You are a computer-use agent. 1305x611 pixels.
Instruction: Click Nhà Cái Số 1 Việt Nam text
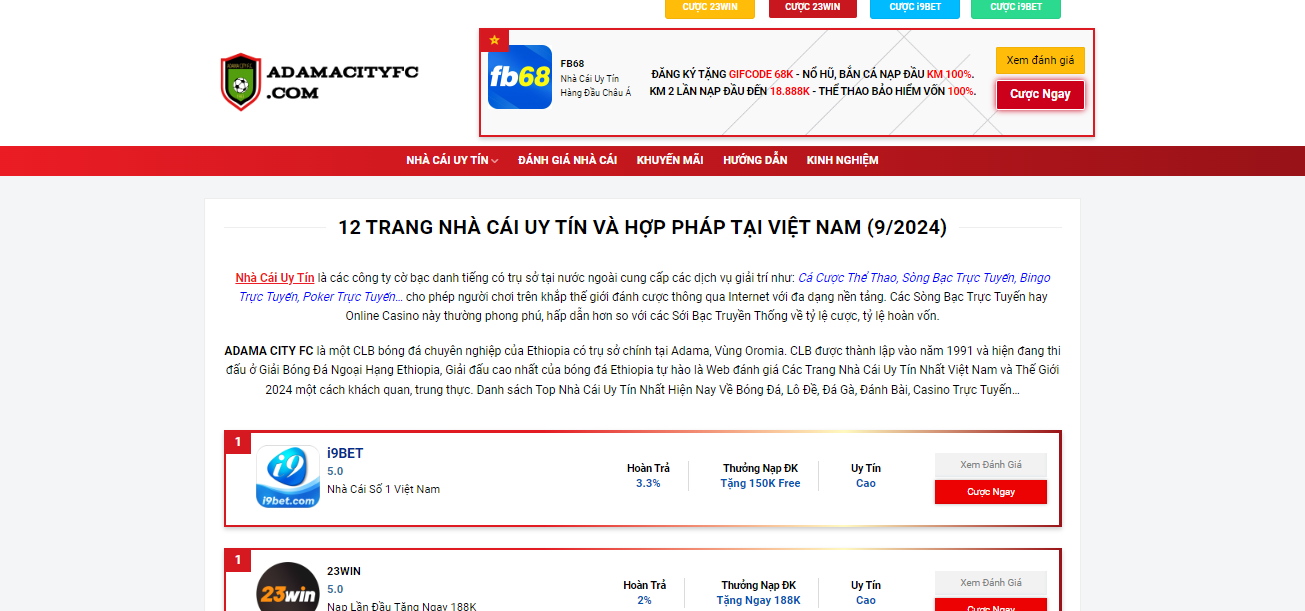(383, 489)
